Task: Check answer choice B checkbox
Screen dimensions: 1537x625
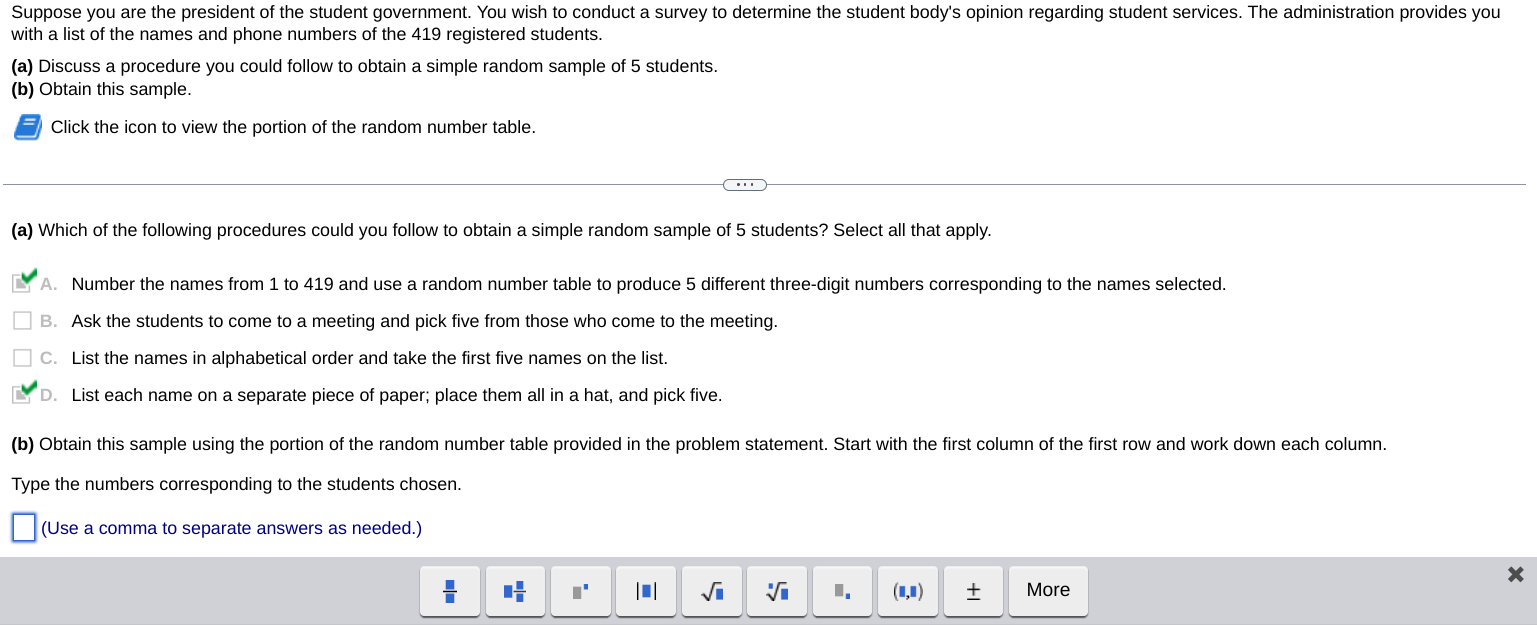Action: pyautogui.click(x=22, y=320)
